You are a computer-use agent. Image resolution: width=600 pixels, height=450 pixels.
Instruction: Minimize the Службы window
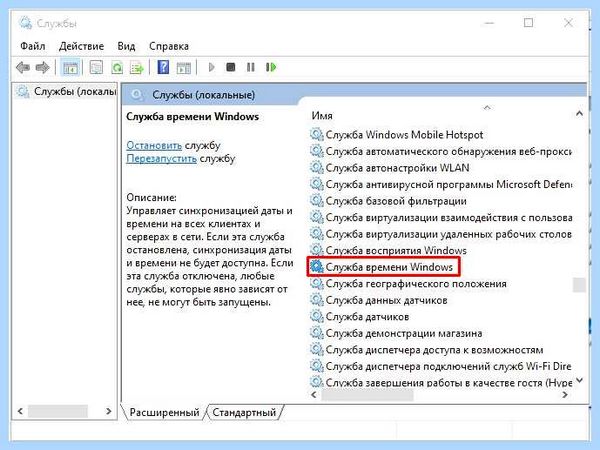[x=489, y=23]
